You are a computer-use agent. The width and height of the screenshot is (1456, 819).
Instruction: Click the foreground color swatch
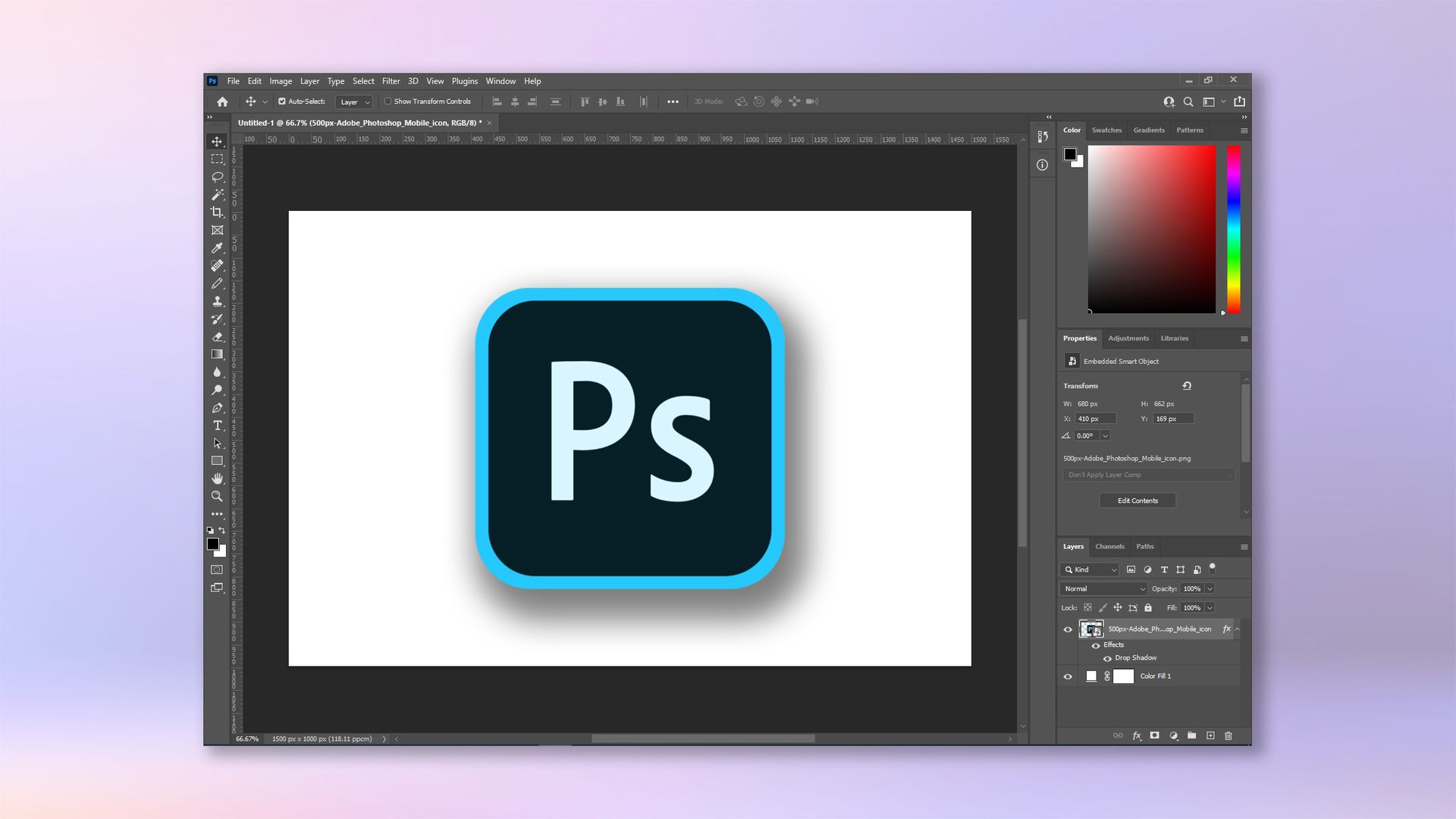click(x=213, y=543)
